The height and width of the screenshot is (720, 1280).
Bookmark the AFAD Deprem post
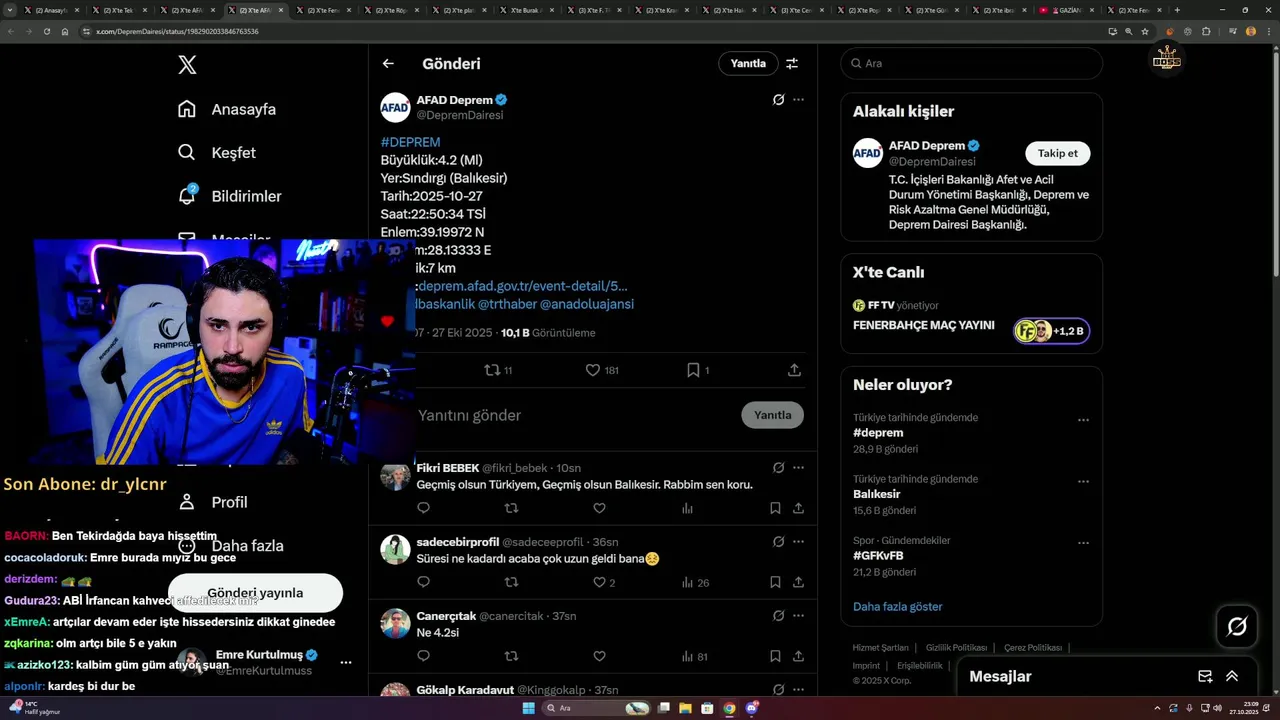693,370
